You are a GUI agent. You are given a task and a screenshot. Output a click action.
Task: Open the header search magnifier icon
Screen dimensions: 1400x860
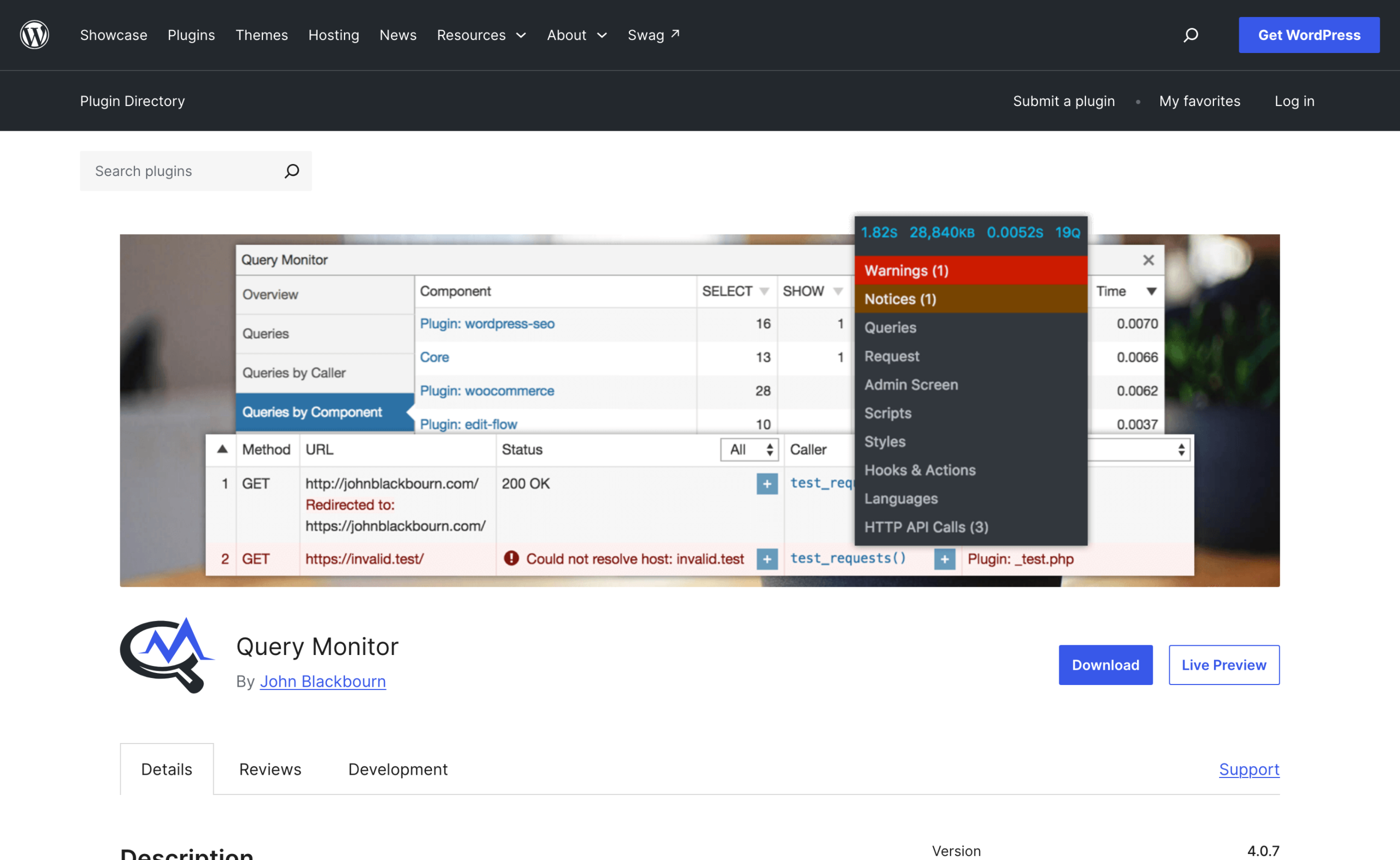point(1191,36)
